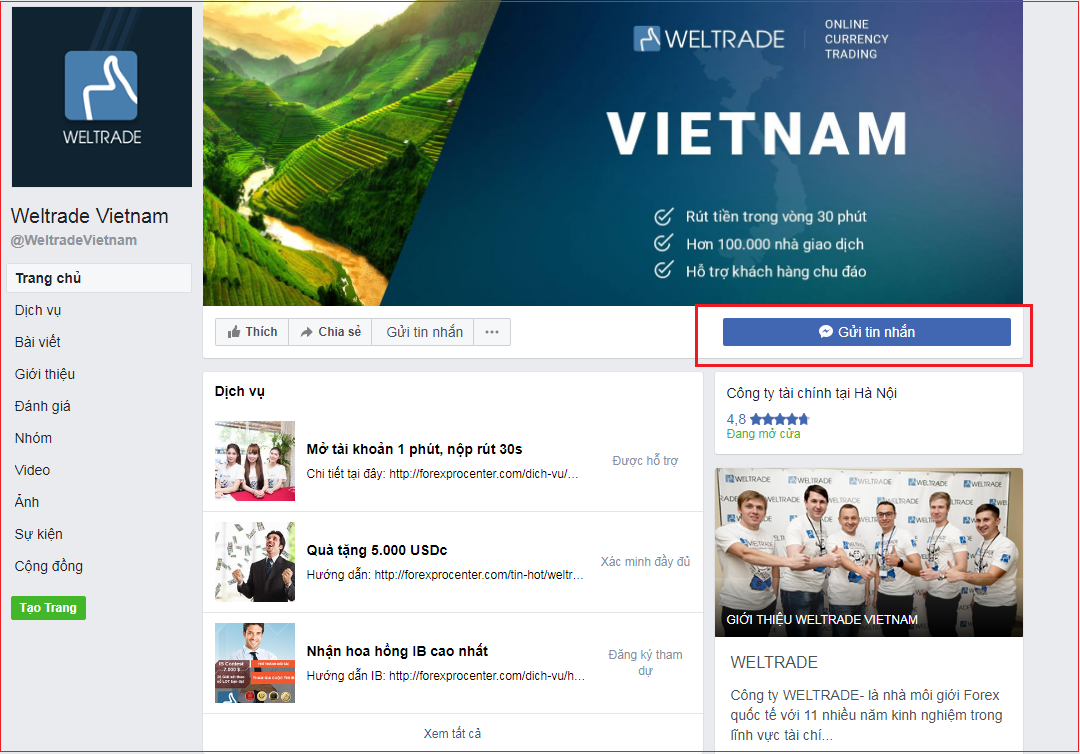The width and height of the screenshot is (1080, 754).
Task: Click Hướng dẫn IB link text
Action: (x=446, y=676)
